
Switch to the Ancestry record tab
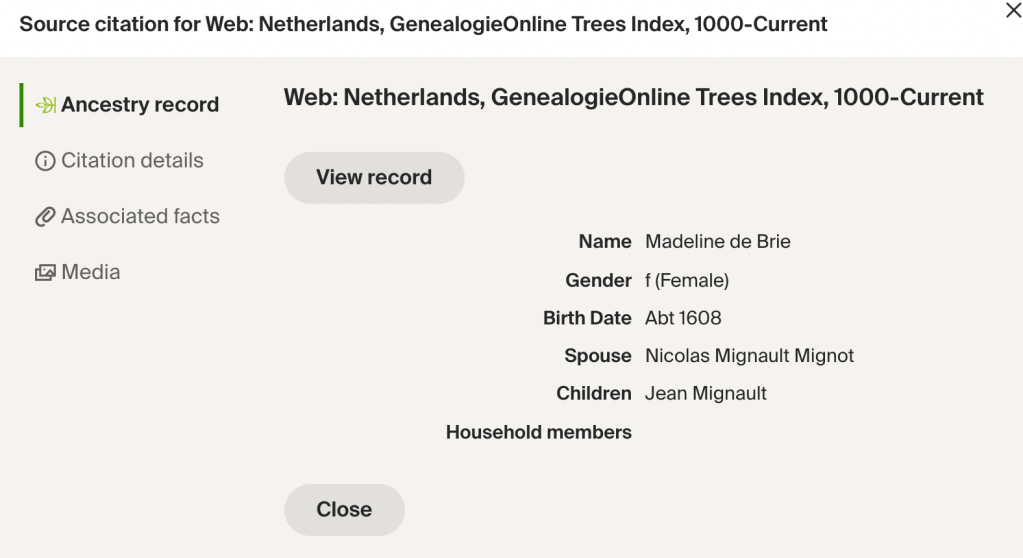click(139, 105)
